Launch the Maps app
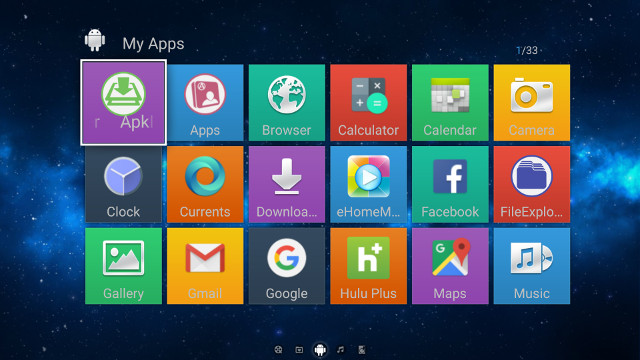This screenshot has height=360, width=640. (x=450, y=266)
